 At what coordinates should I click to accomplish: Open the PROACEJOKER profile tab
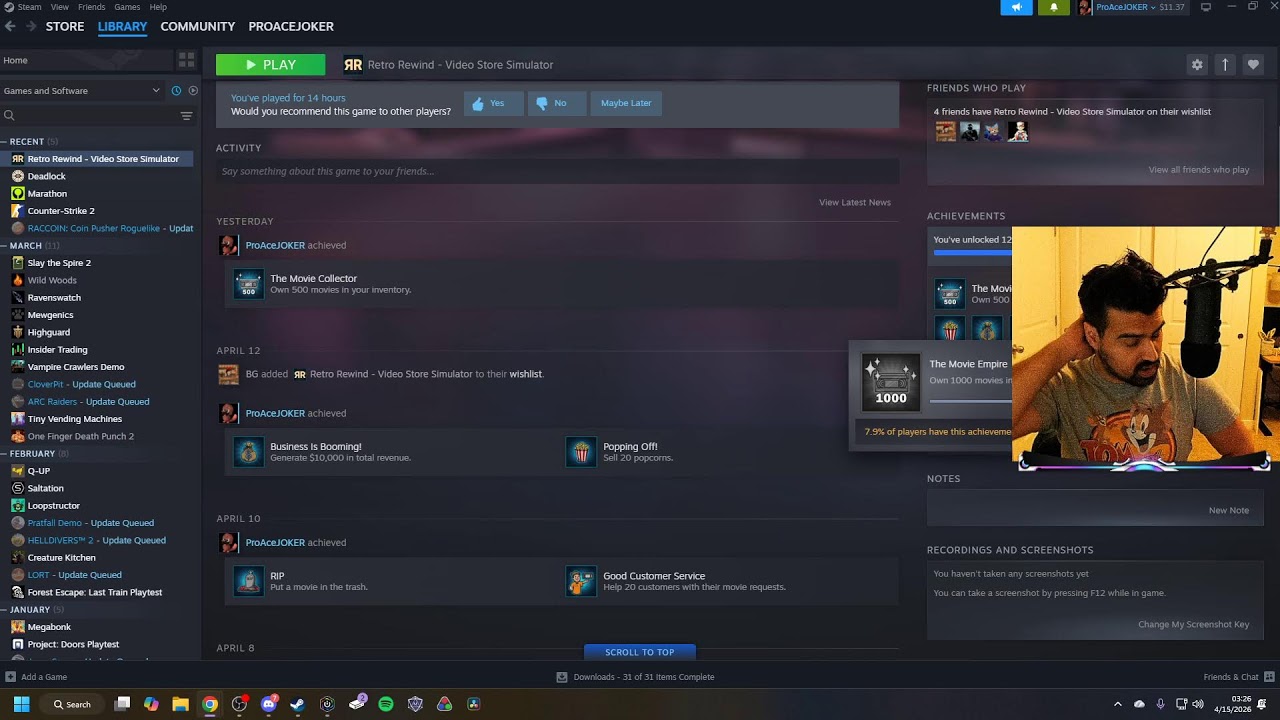291,26
